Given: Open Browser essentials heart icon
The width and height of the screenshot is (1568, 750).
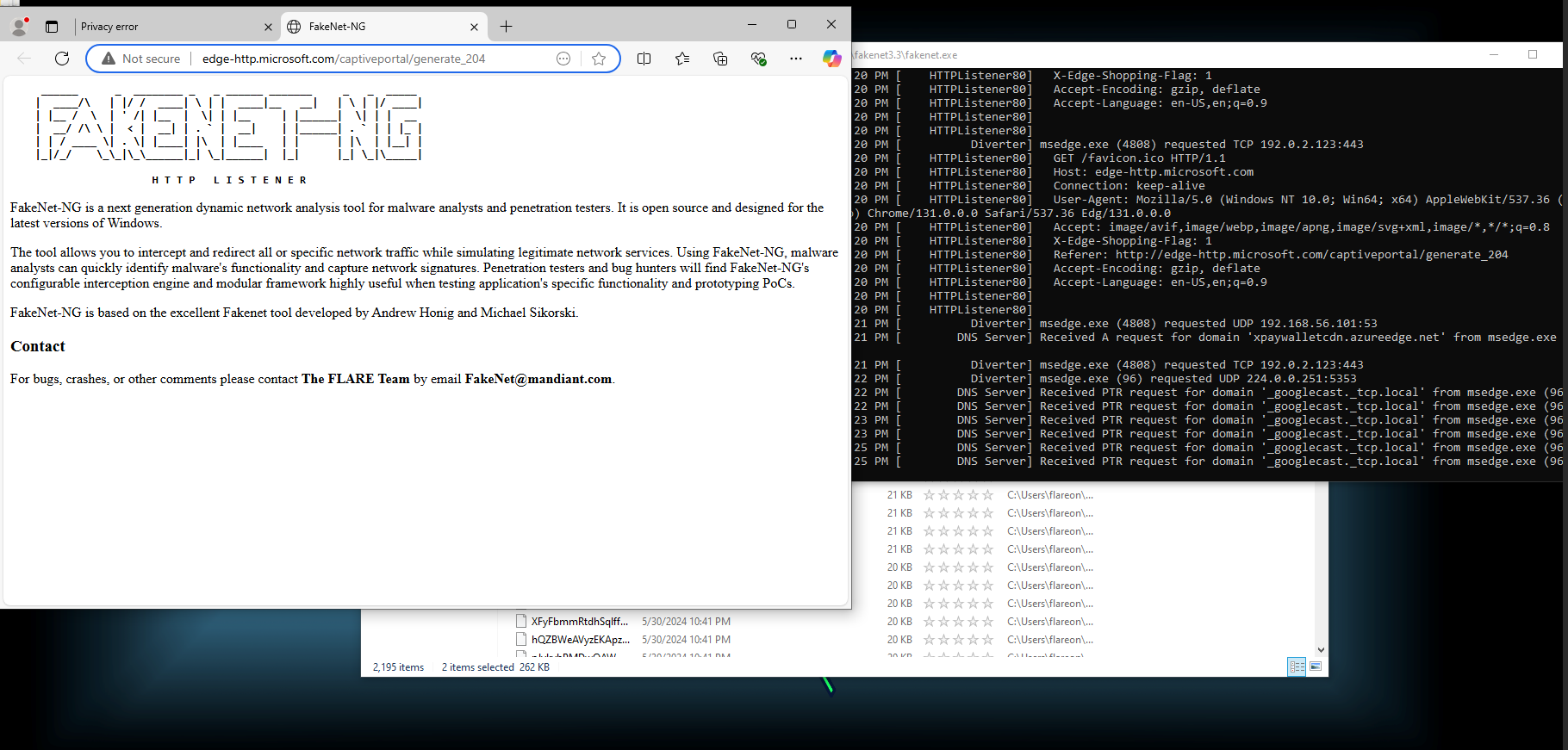Looking at the screenshot, I should pyautogui.click(x=758, y=59).
